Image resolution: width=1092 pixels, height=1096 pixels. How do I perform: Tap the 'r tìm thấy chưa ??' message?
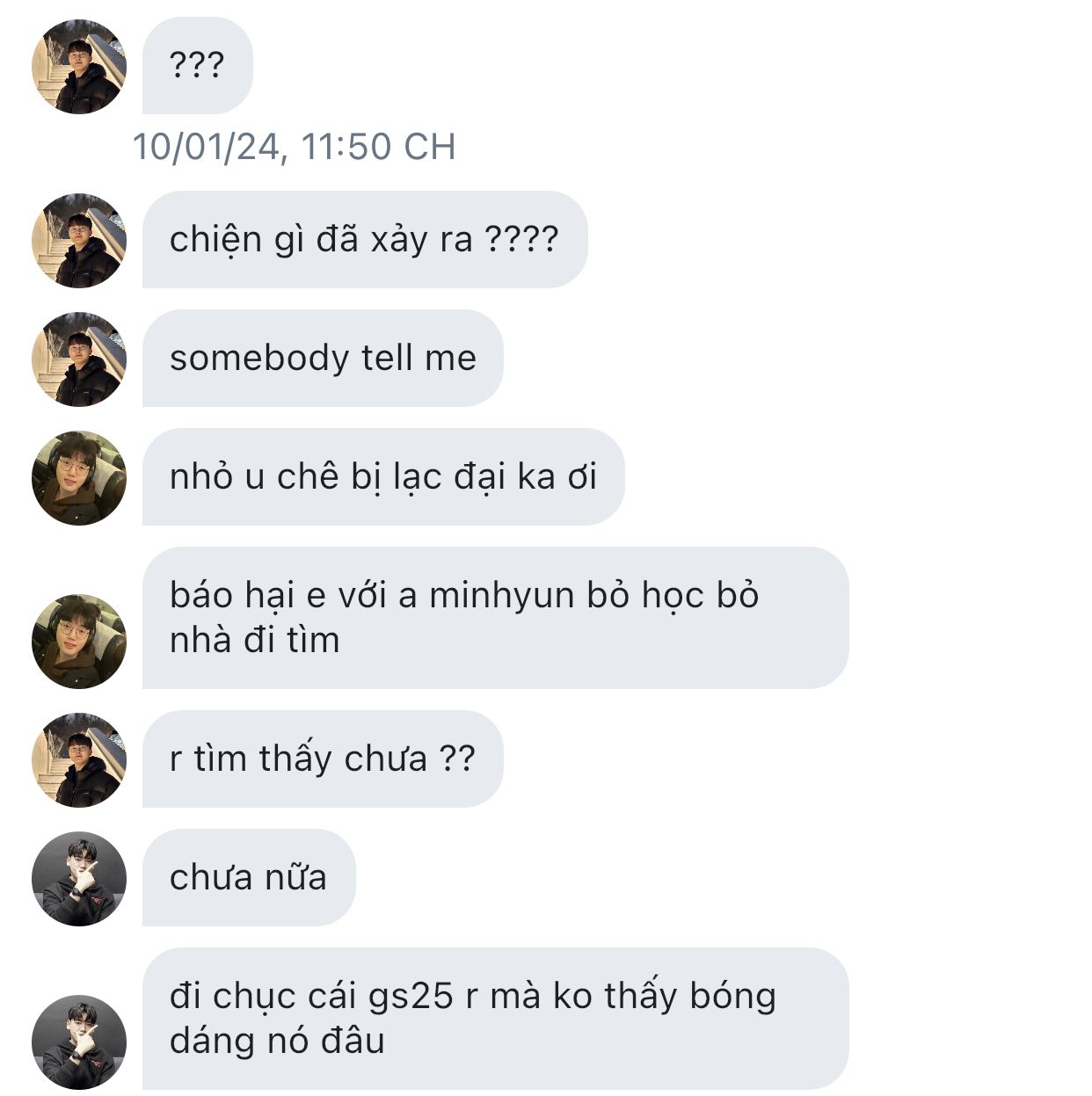pyautogui.click(x=323, y=759)
